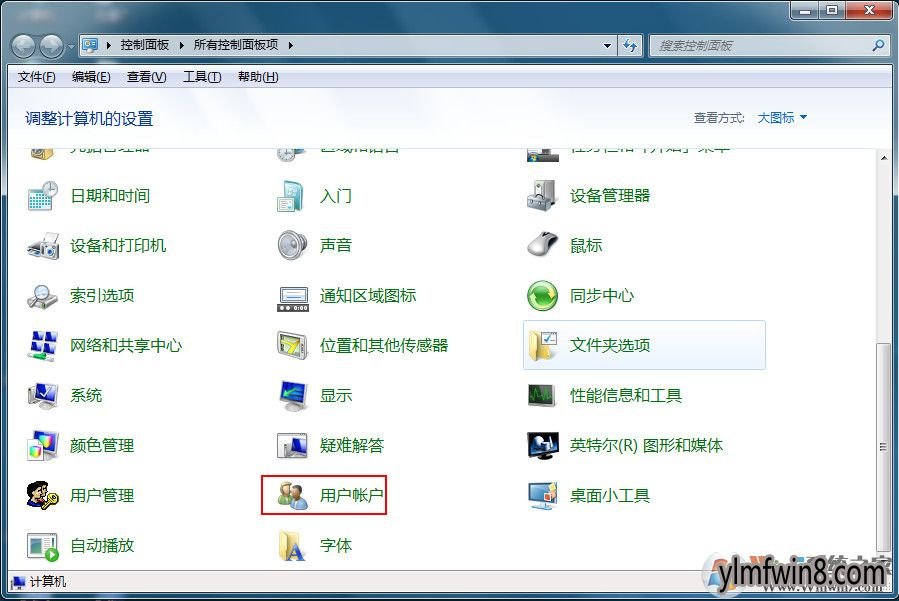This screenshot has width=899, height=601.
Task: Click the 通知区域图标 icon
Action: pyautogui.click(x=292, y=297)
